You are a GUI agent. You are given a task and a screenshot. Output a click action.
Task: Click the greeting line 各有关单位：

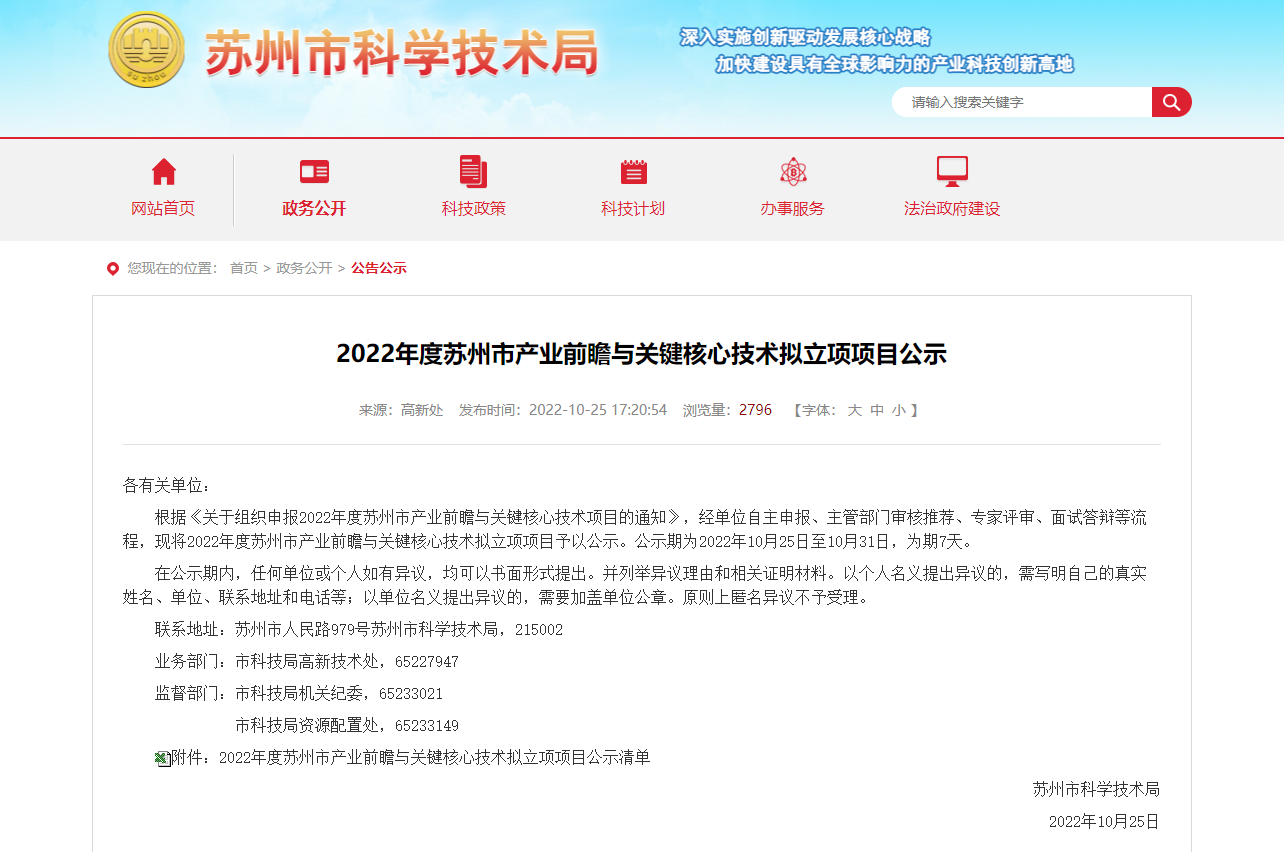point(168,486)
